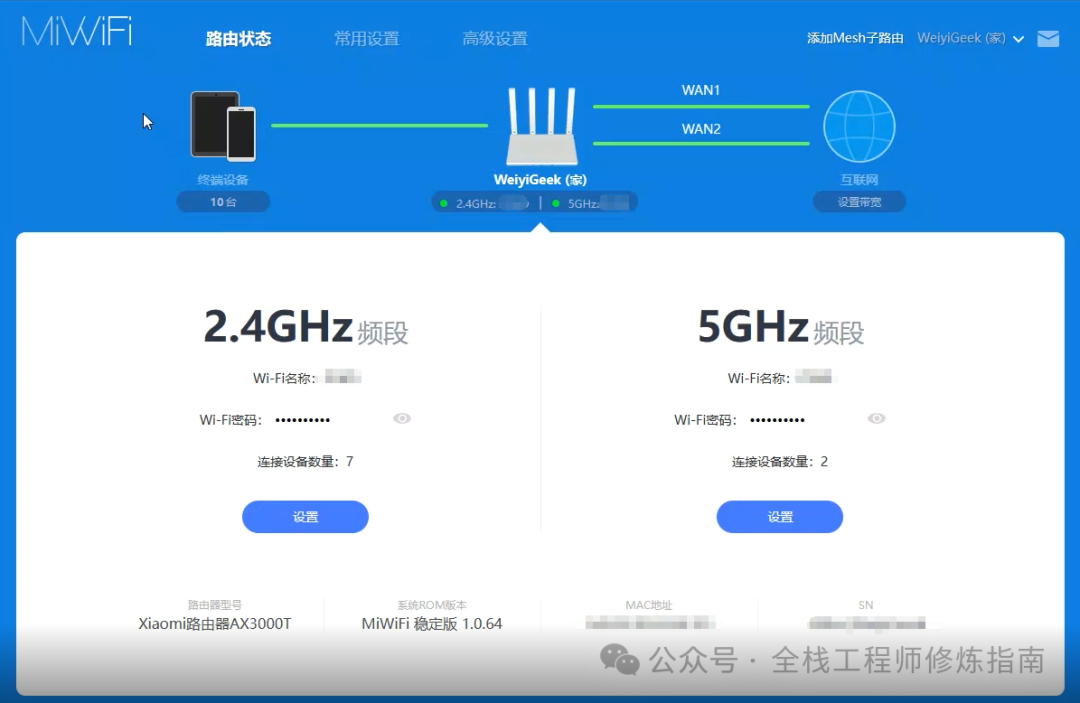Click the MiWiFi logo

[x=76, y=31]
